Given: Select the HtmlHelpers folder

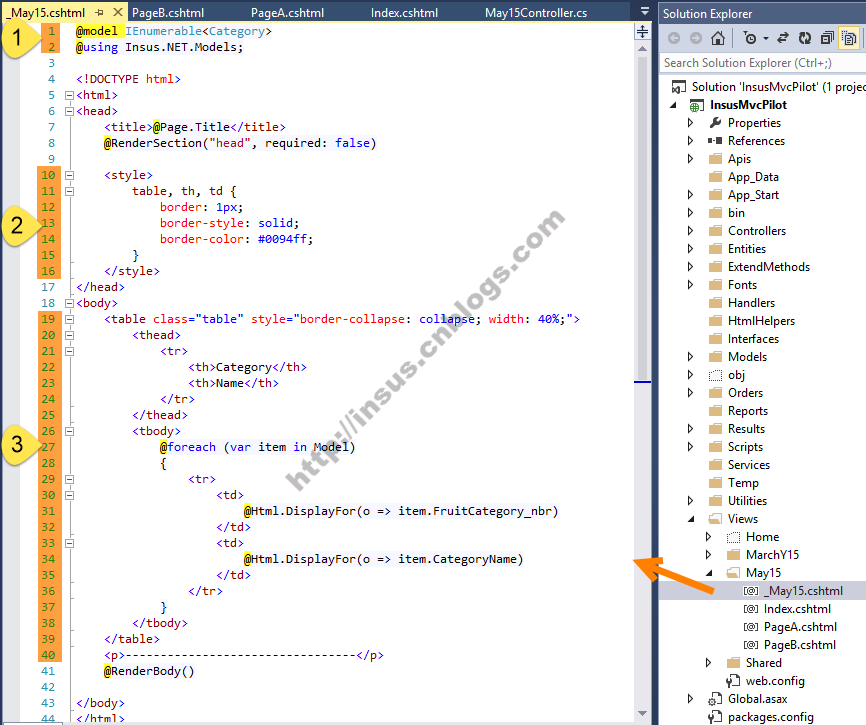Looking at the screenshot, I should 761,321.
